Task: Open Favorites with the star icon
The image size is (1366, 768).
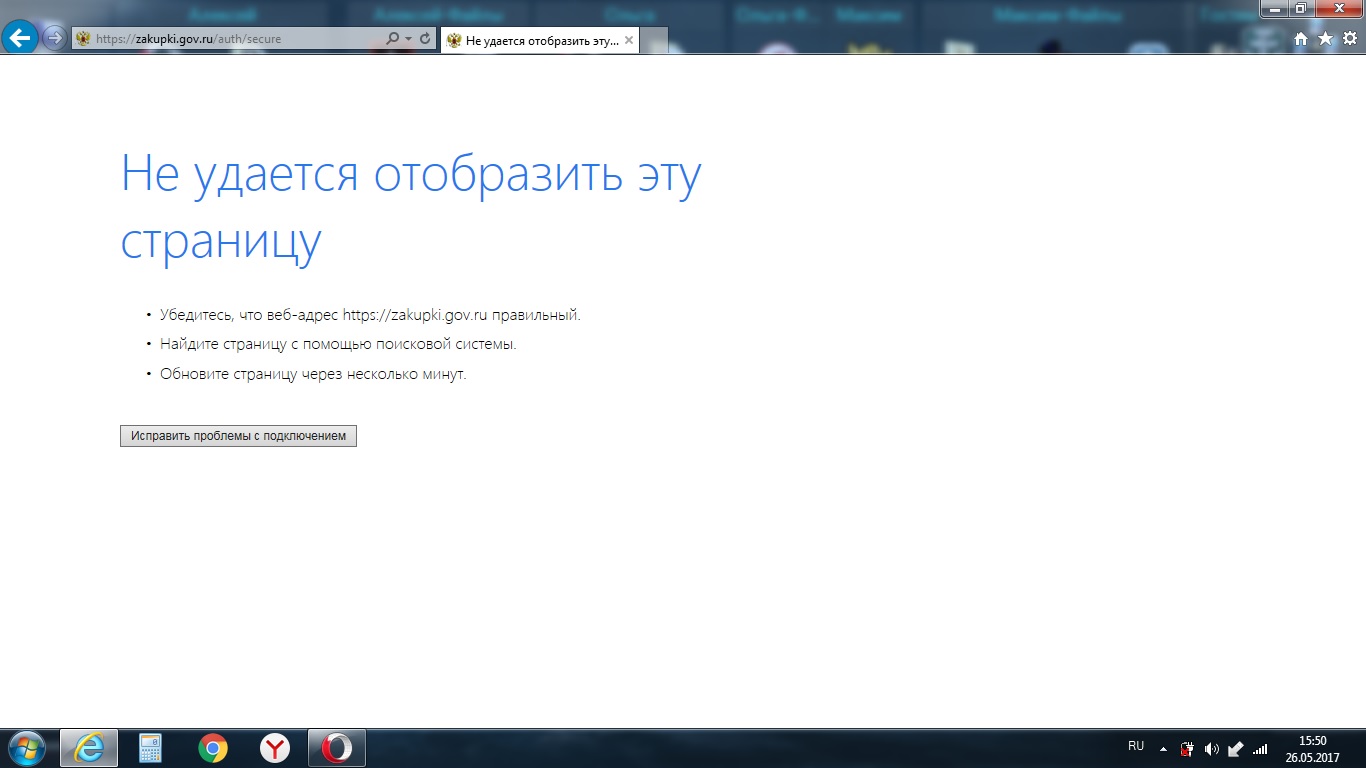Action: (x=1325, y=39)
